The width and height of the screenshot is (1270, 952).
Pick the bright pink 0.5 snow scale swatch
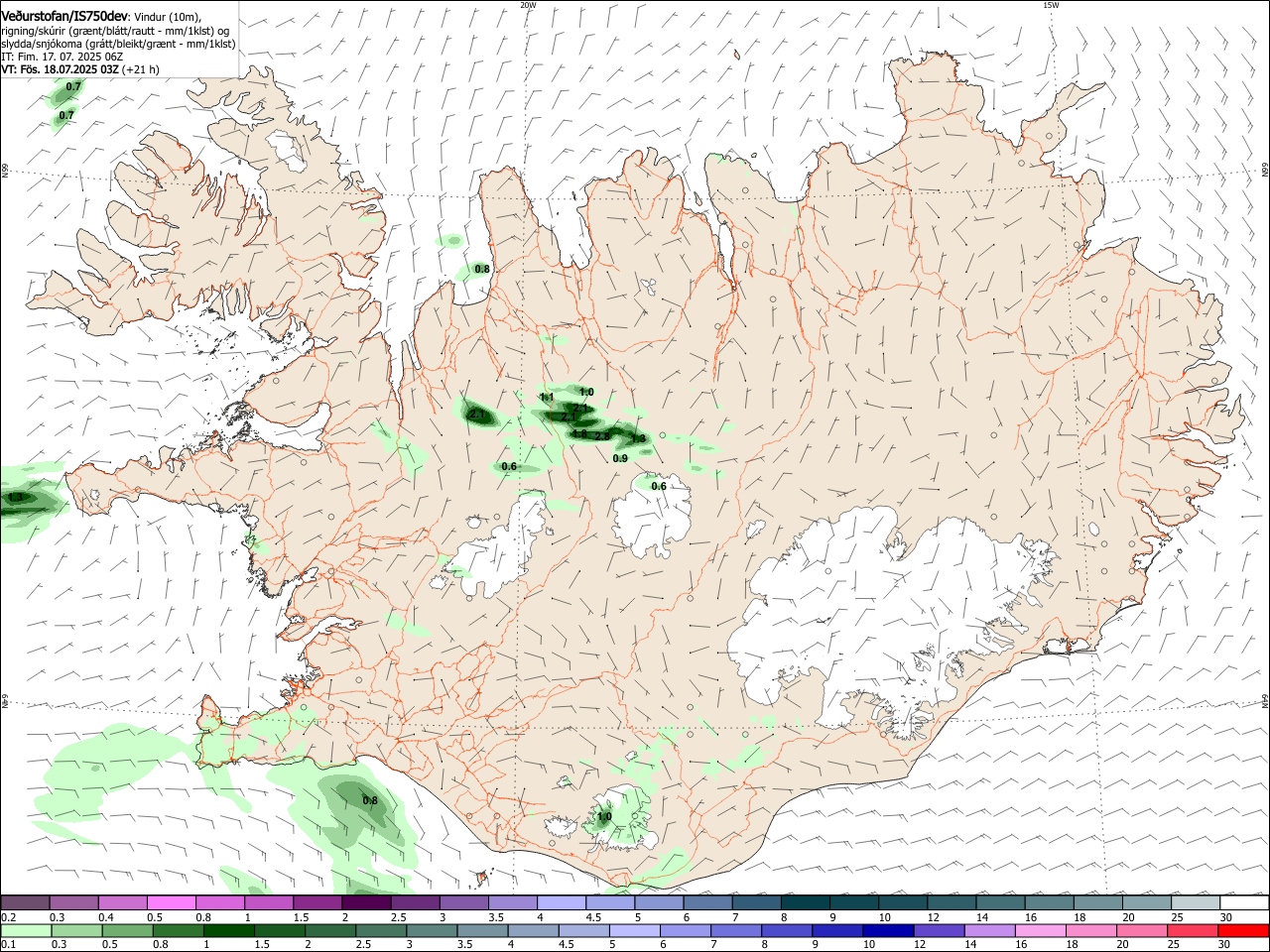pyautogui.click(x=171, y=902)
